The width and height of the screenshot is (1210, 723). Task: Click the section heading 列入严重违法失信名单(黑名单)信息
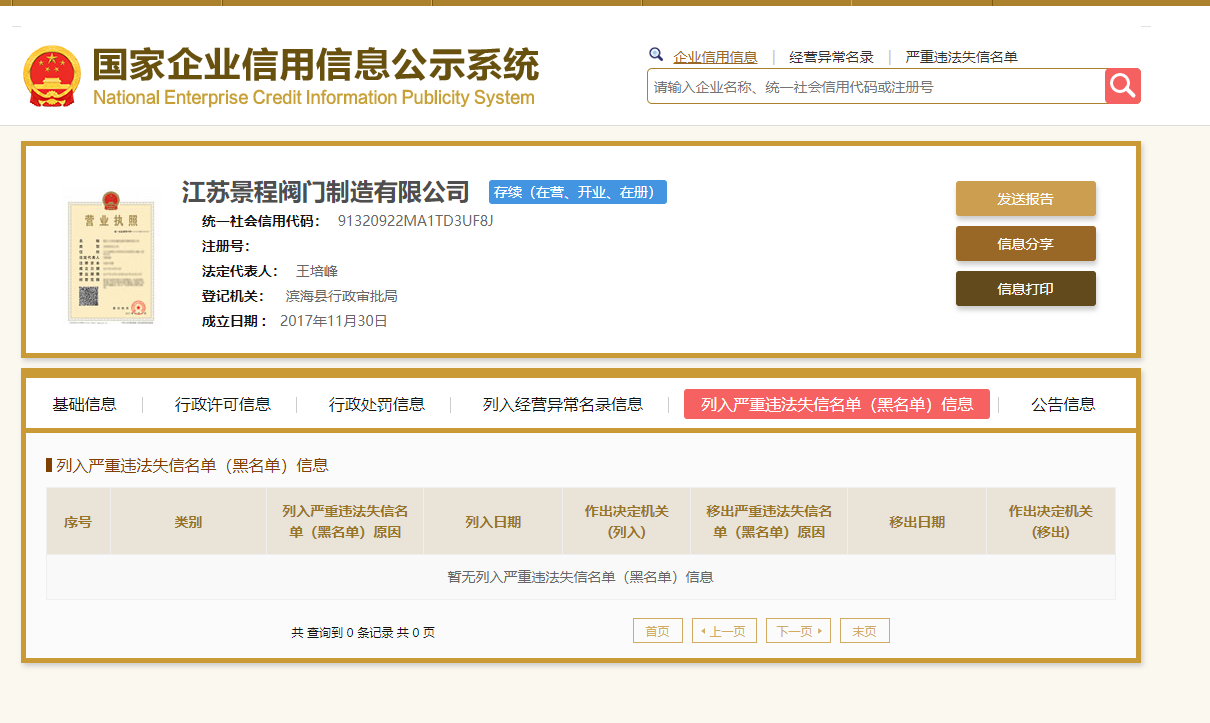click(192, 465)
